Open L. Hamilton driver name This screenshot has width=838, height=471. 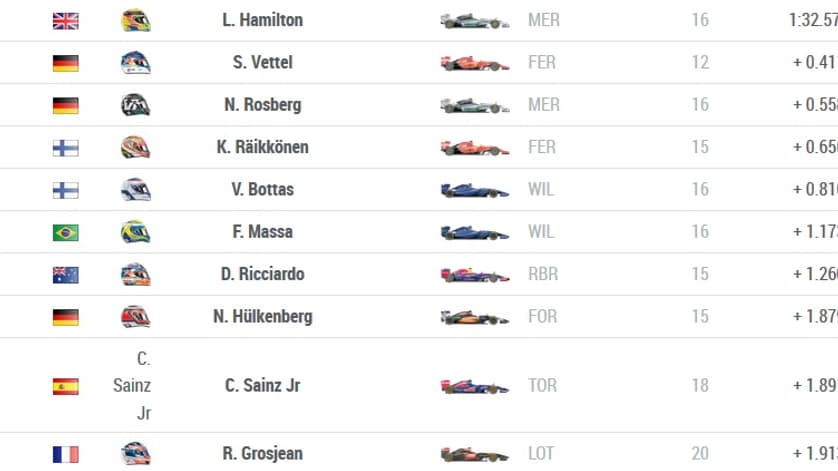pos(262,20)
